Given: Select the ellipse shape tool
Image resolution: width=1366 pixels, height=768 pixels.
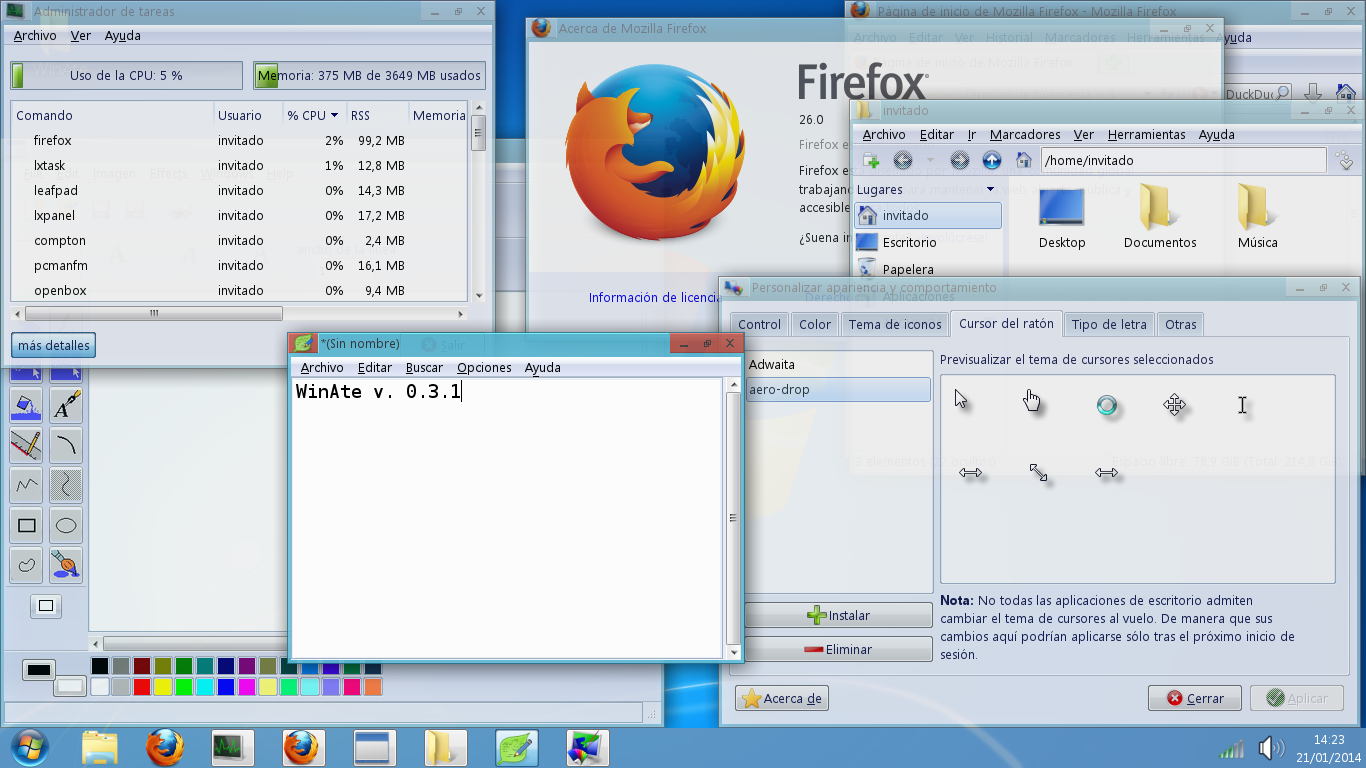Looking at the screenshot, I should coord(66,525).
